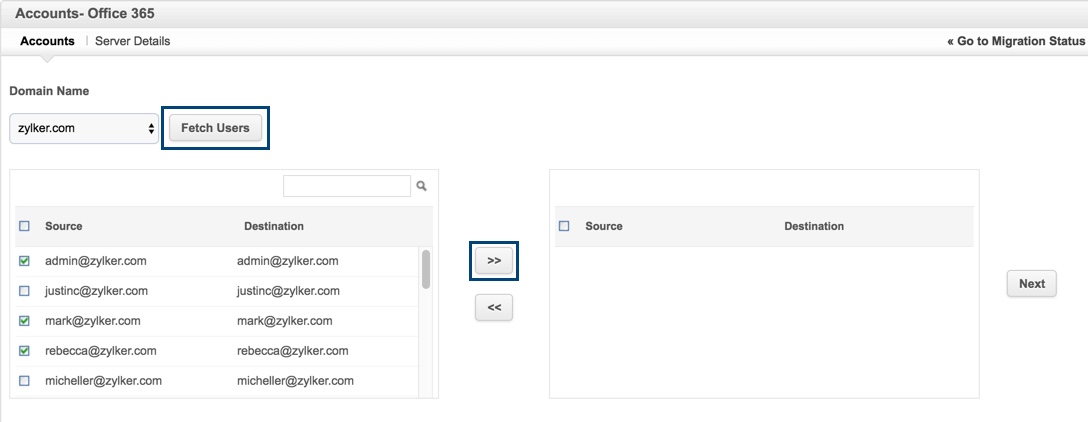Uncheck rebecca@zylker.com checkbox
1088x422 pixels.
(x=24, y=351)
